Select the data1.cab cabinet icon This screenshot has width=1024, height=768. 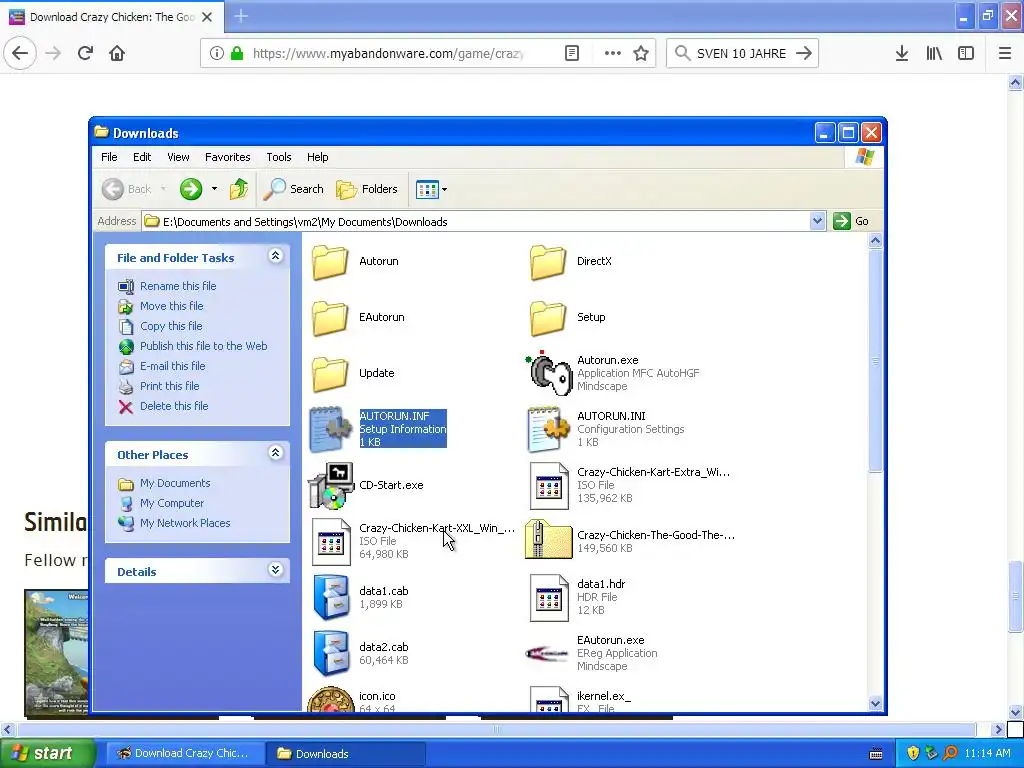[331, 597]
